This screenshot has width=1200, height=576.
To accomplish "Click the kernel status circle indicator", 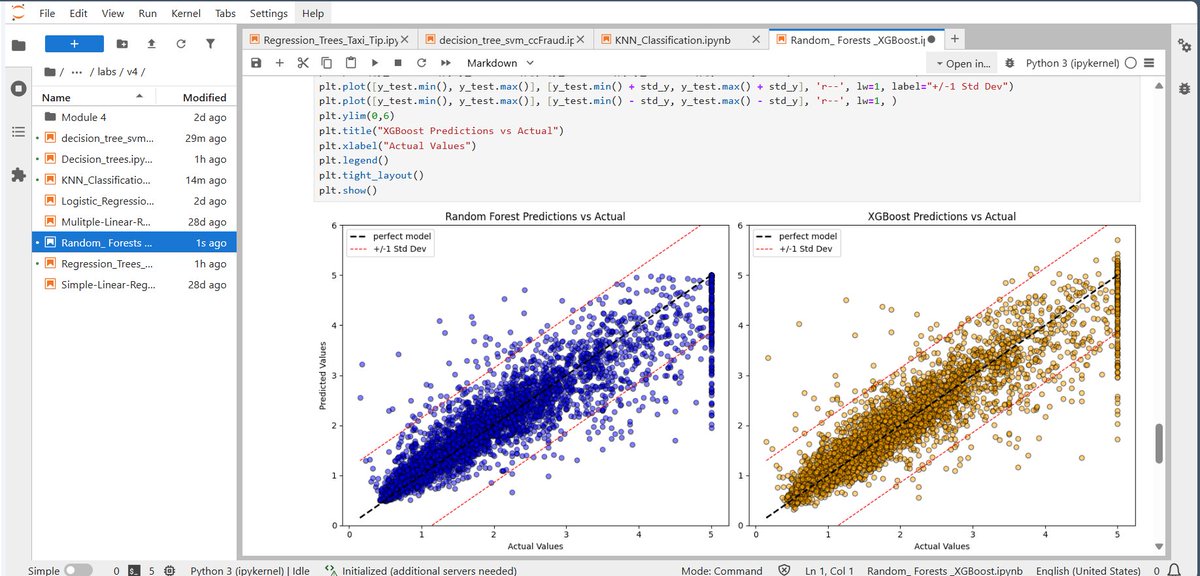I will [1130, 63].
